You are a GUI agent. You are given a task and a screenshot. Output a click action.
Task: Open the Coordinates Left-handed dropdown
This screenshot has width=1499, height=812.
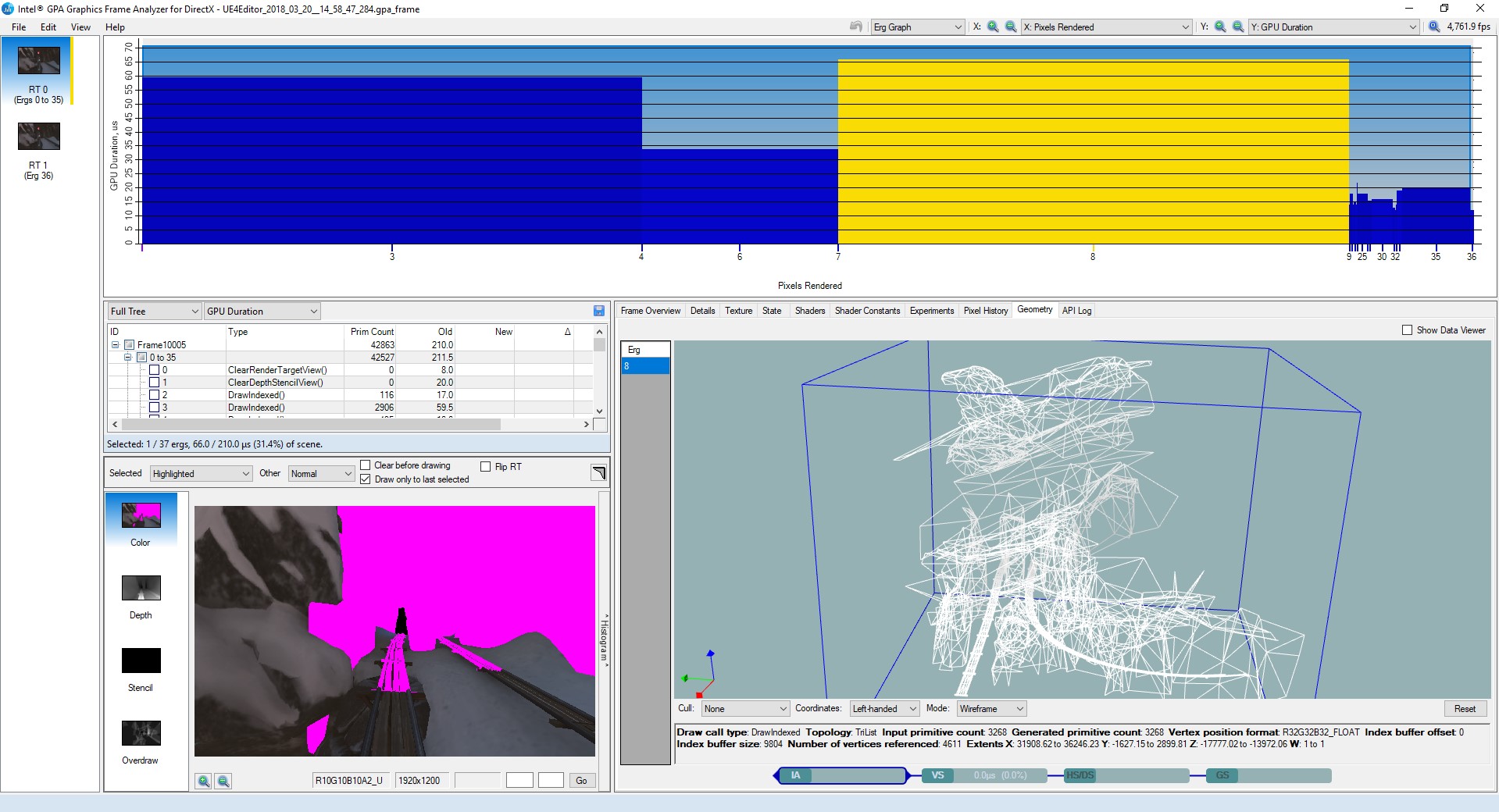(x=885, y=709)
